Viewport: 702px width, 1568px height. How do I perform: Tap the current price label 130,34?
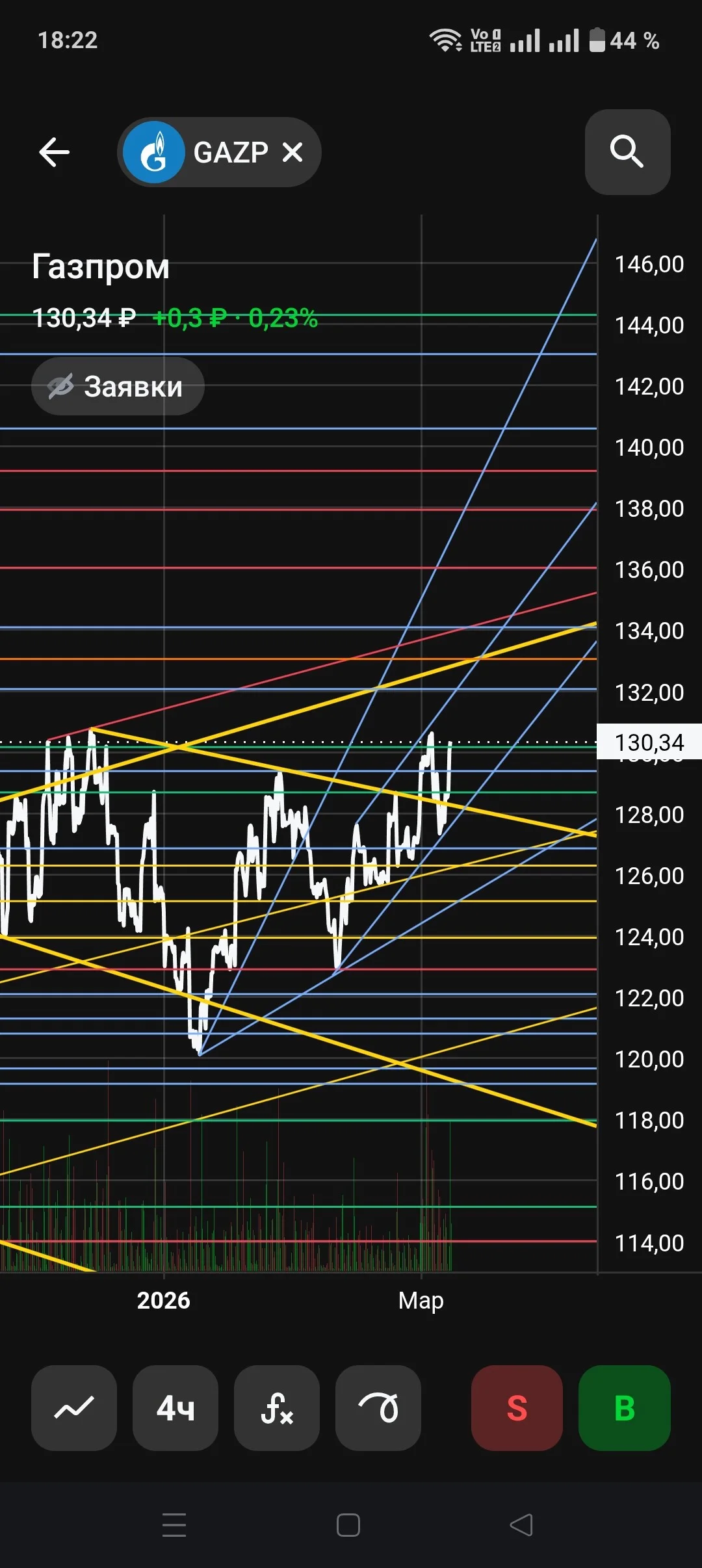(649, 742)
